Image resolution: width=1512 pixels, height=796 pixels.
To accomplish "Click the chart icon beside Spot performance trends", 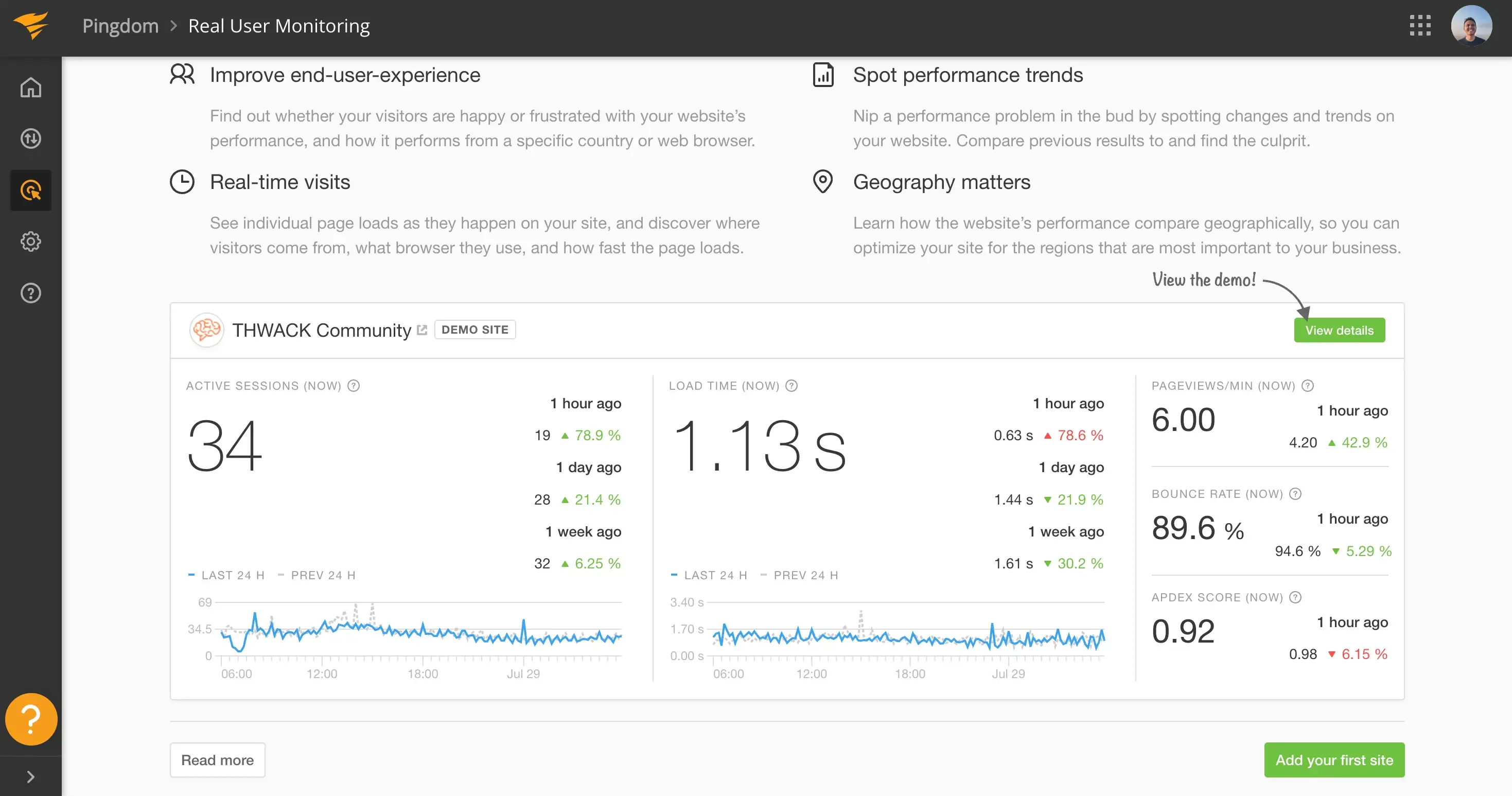I will 823,75.
